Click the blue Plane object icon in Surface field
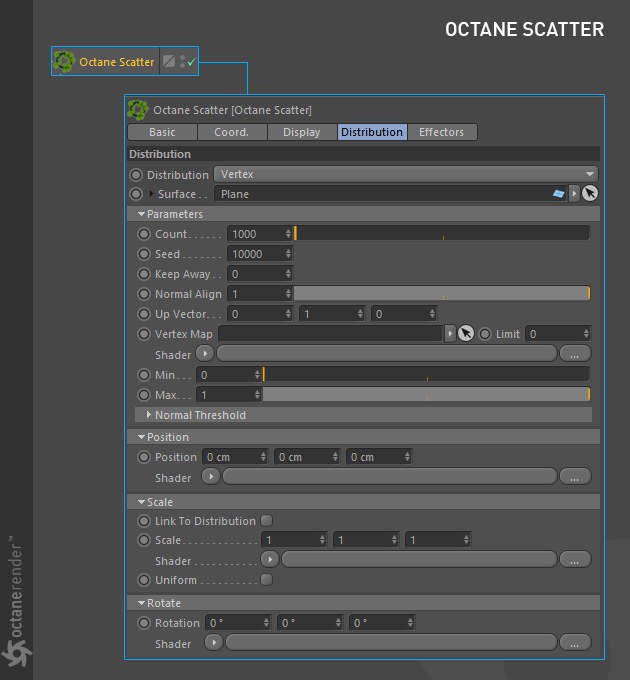 (558, 193)
